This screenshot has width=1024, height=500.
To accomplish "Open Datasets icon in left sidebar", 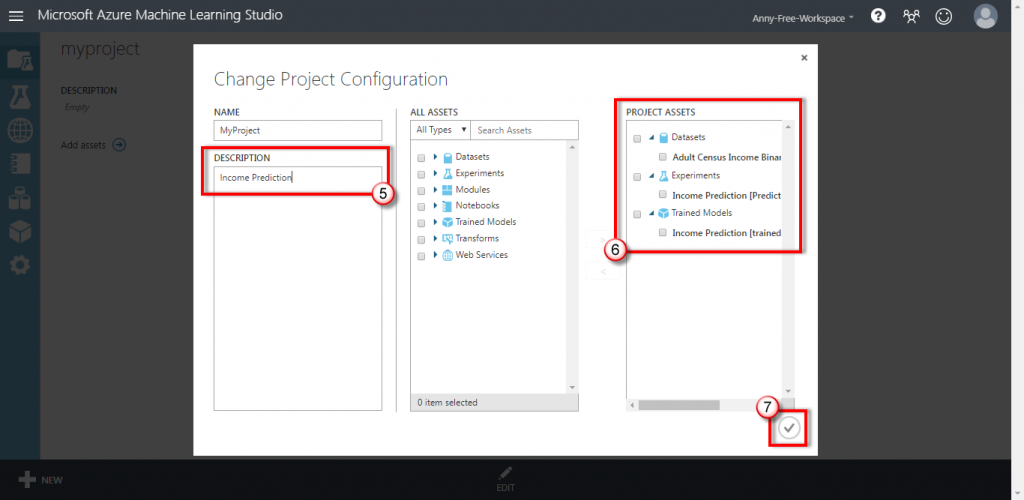I will (x=20, y=197).
